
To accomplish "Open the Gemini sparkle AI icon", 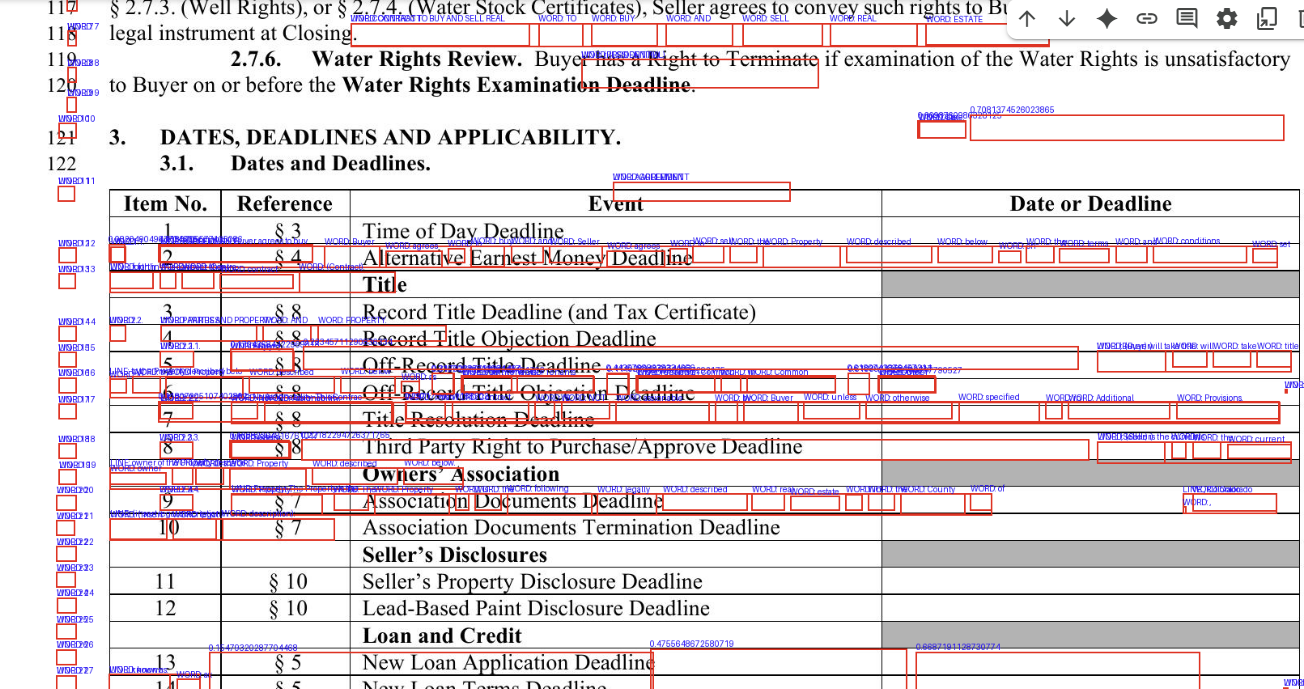I will (1107, 19).
